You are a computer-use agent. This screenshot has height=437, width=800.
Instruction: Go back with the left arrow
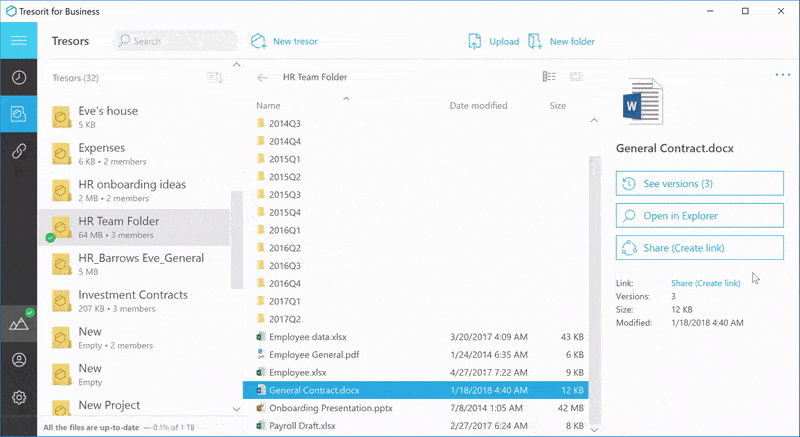coord(262,78)
